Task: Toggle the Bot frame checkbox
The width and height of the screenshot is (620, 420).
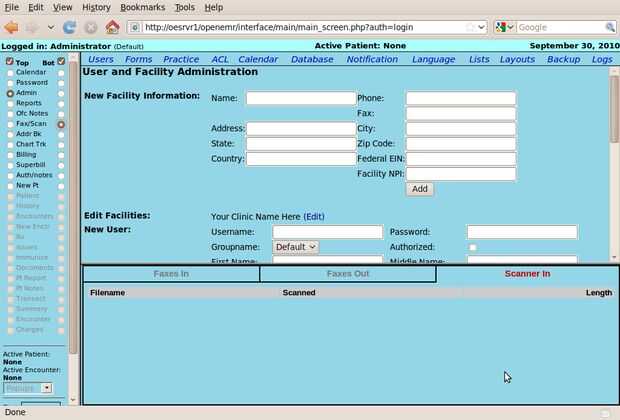Action: coord(61,62)
